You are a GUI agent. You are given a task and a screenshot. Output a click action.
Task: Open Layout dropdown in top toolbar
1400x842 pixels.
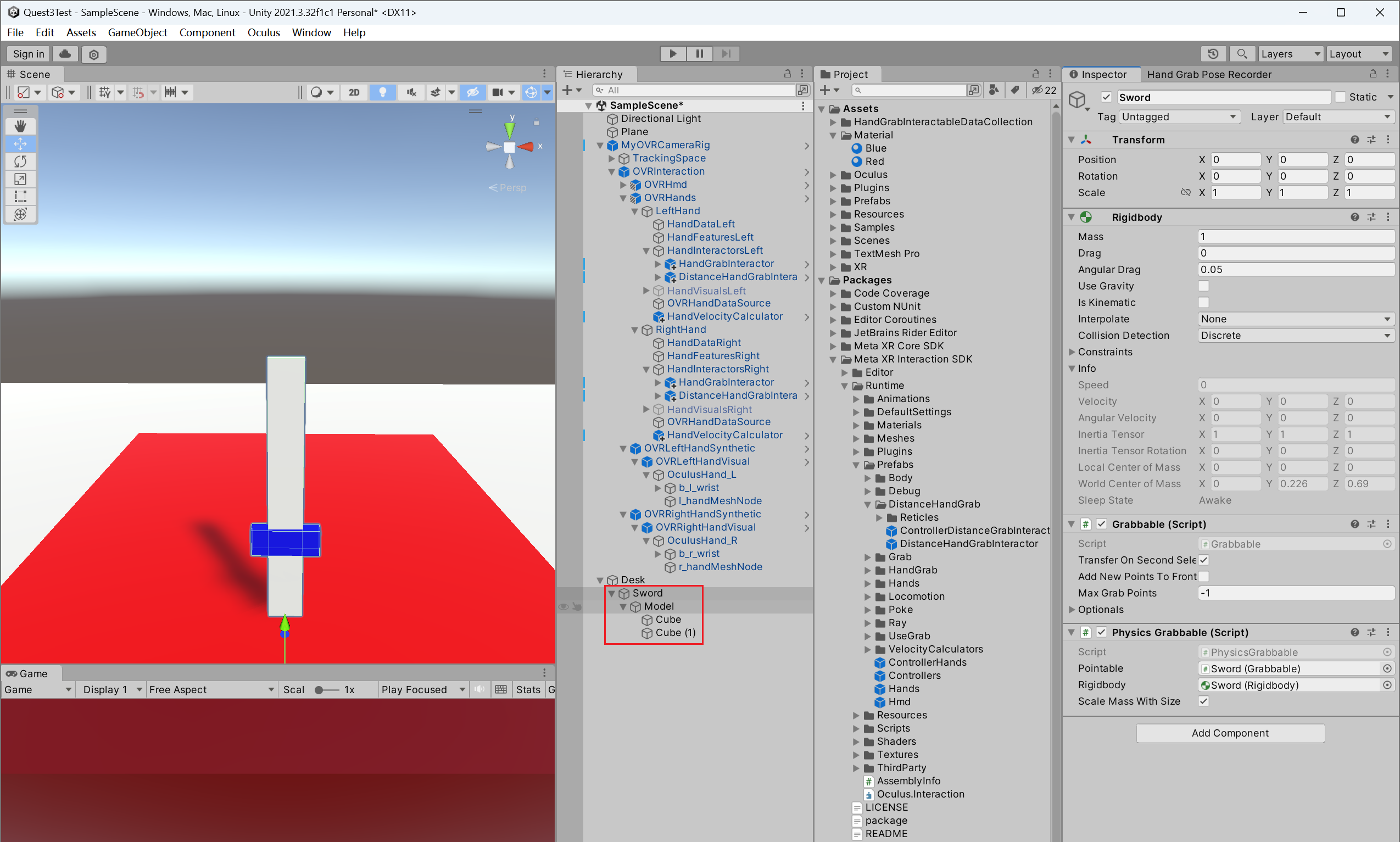point(1359,54)
